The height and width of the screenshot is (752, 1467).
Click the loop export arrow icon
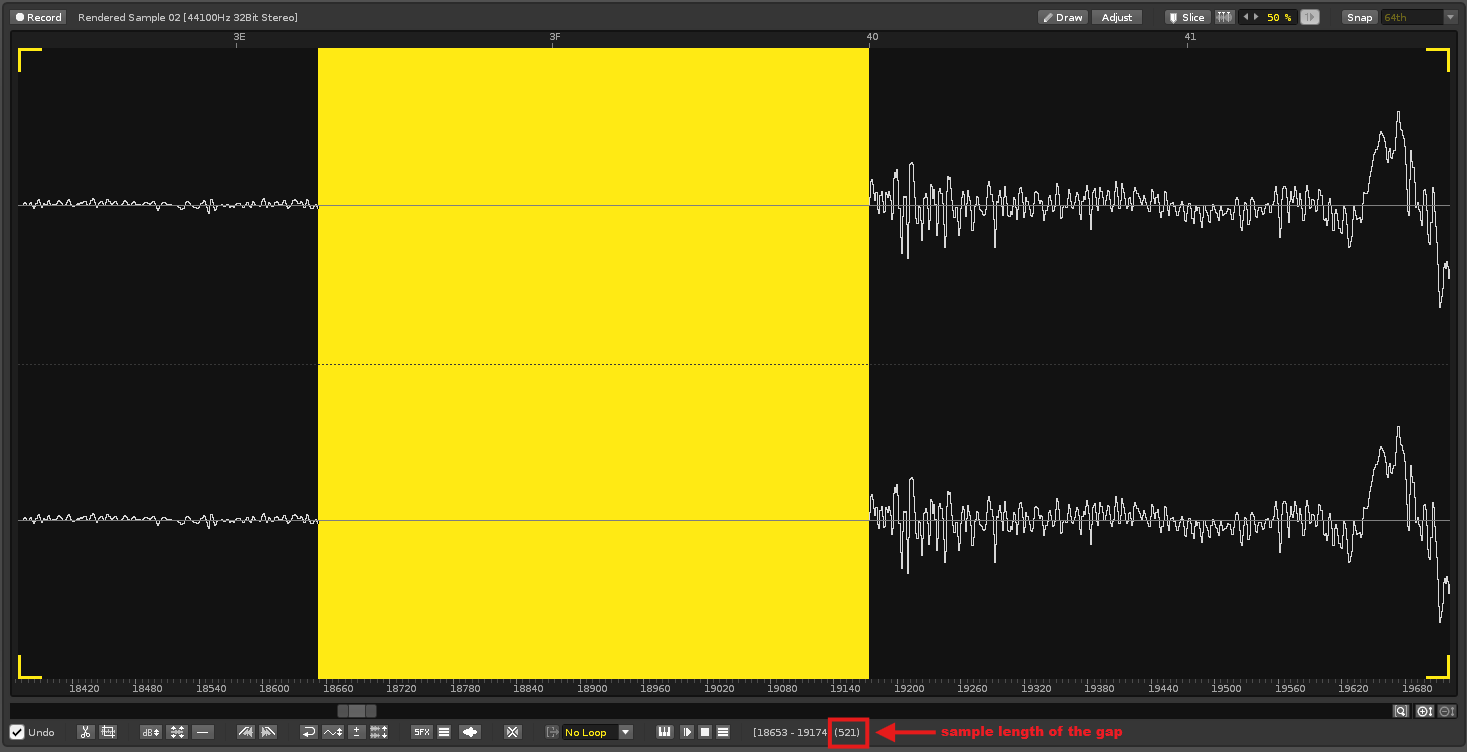[552, 732]
